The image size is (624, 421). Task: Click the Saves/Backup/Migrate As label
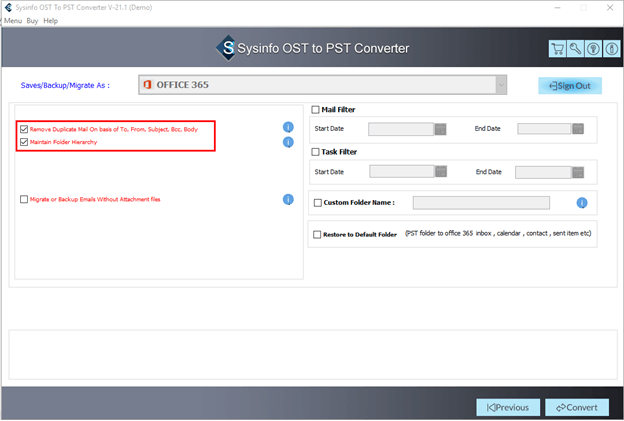(65, 86)
